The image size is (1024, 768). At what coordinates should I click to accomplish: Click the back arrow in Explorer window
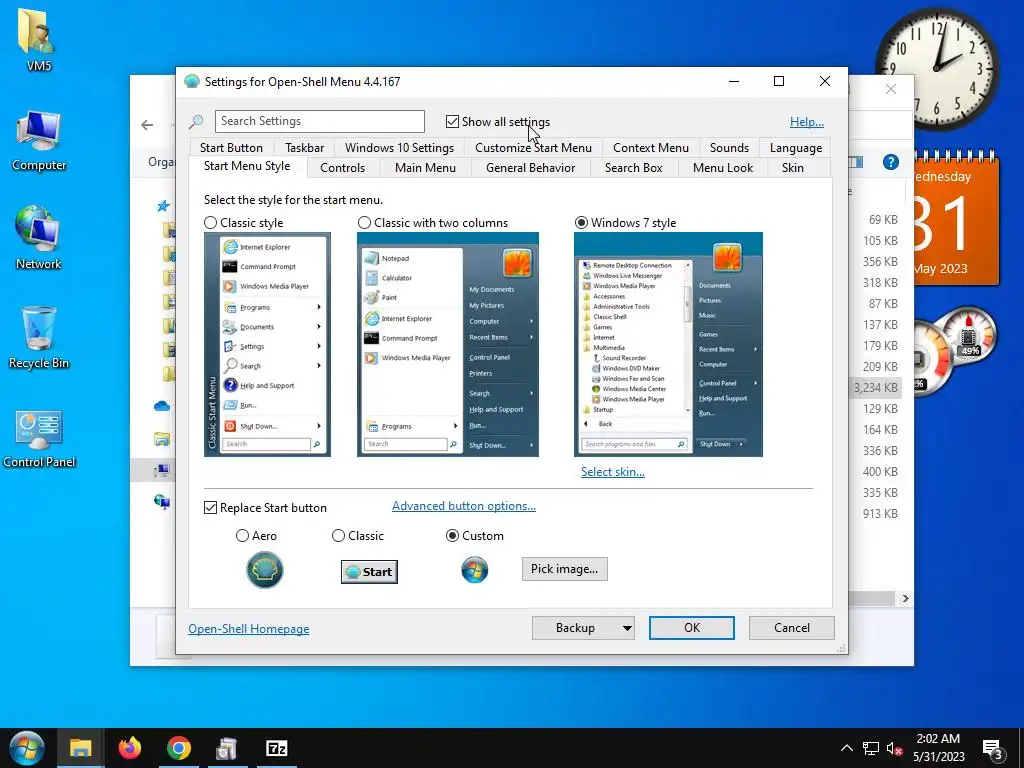coord(147,125)
